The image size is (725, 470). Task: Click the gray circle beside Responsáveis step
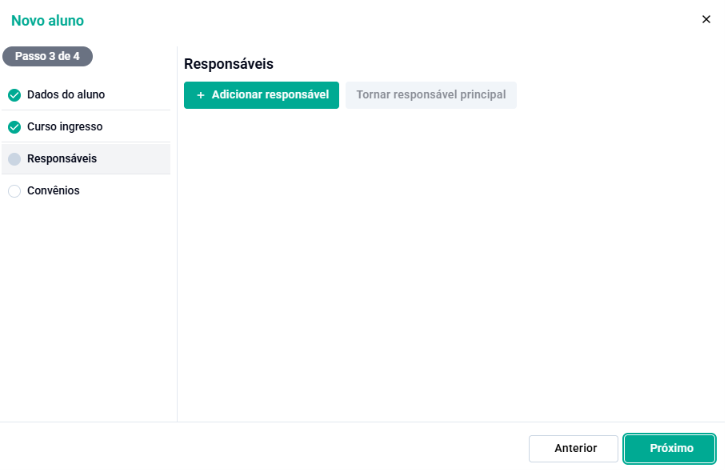[14, 159]
